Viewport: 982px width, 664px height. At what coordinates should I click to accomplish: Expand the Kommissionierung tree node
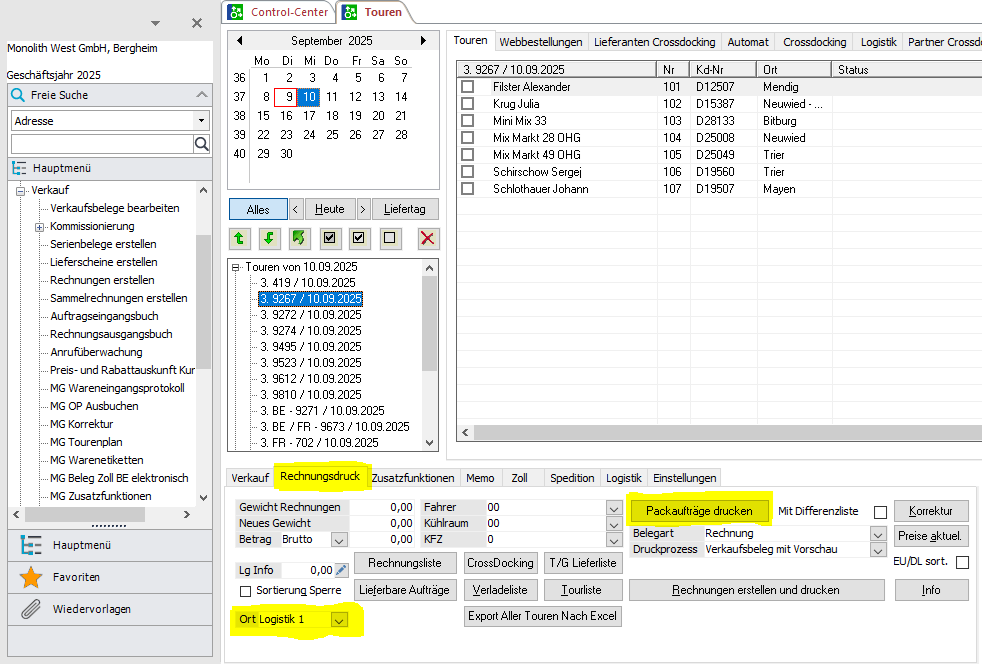coord(40,226)
